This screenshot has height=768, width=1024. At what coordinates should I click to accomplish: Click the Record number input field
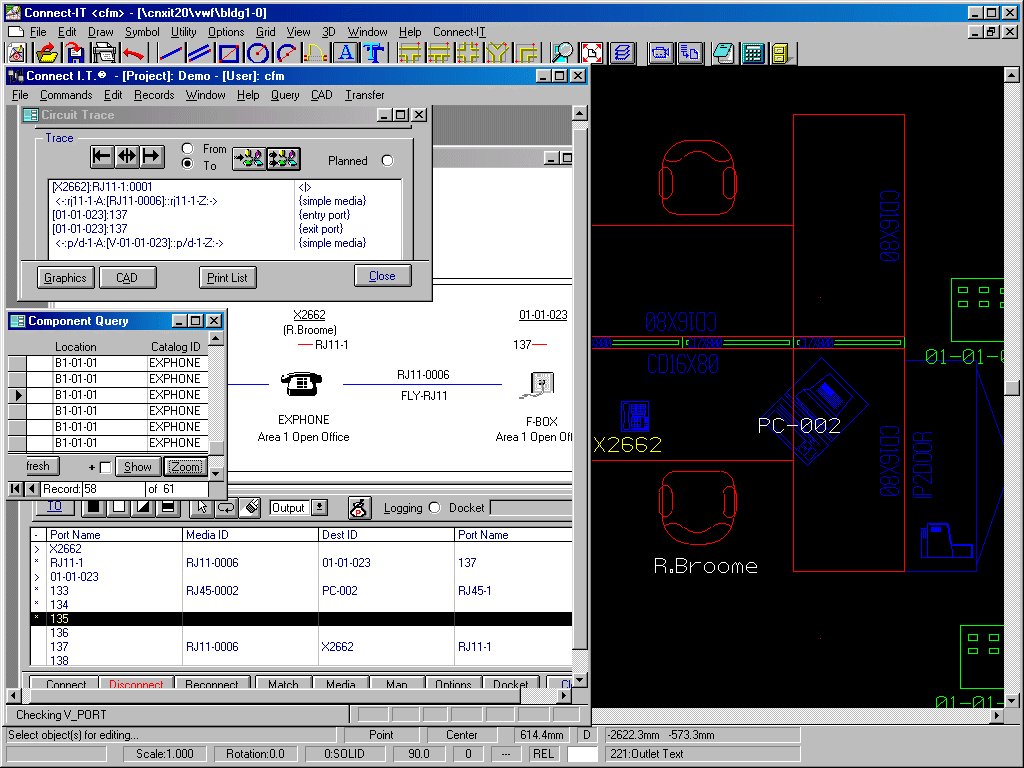click(x=112, y=489)
